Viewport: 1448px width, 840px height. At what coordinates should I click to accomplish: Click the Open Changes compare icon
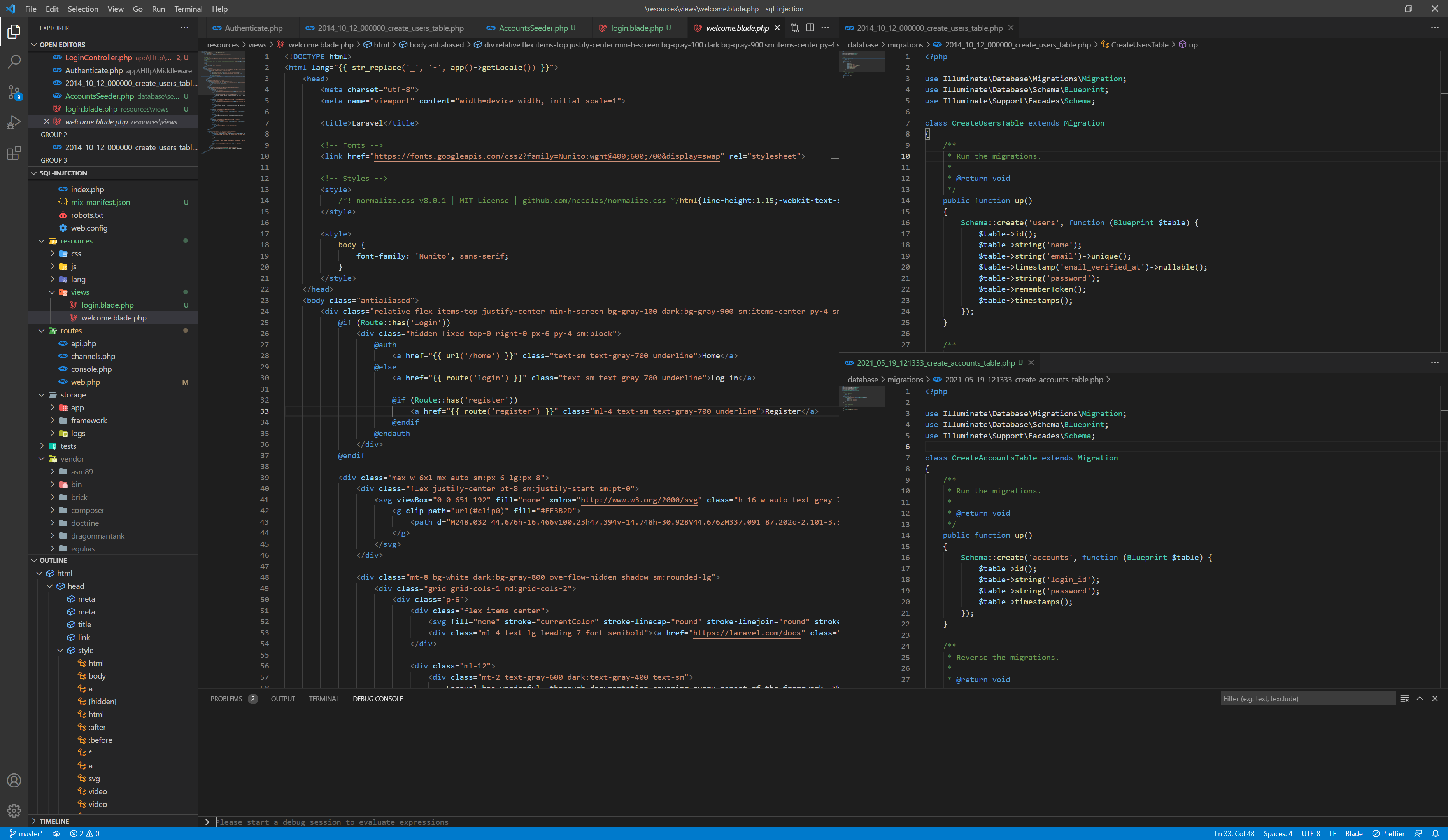(795, 28)
